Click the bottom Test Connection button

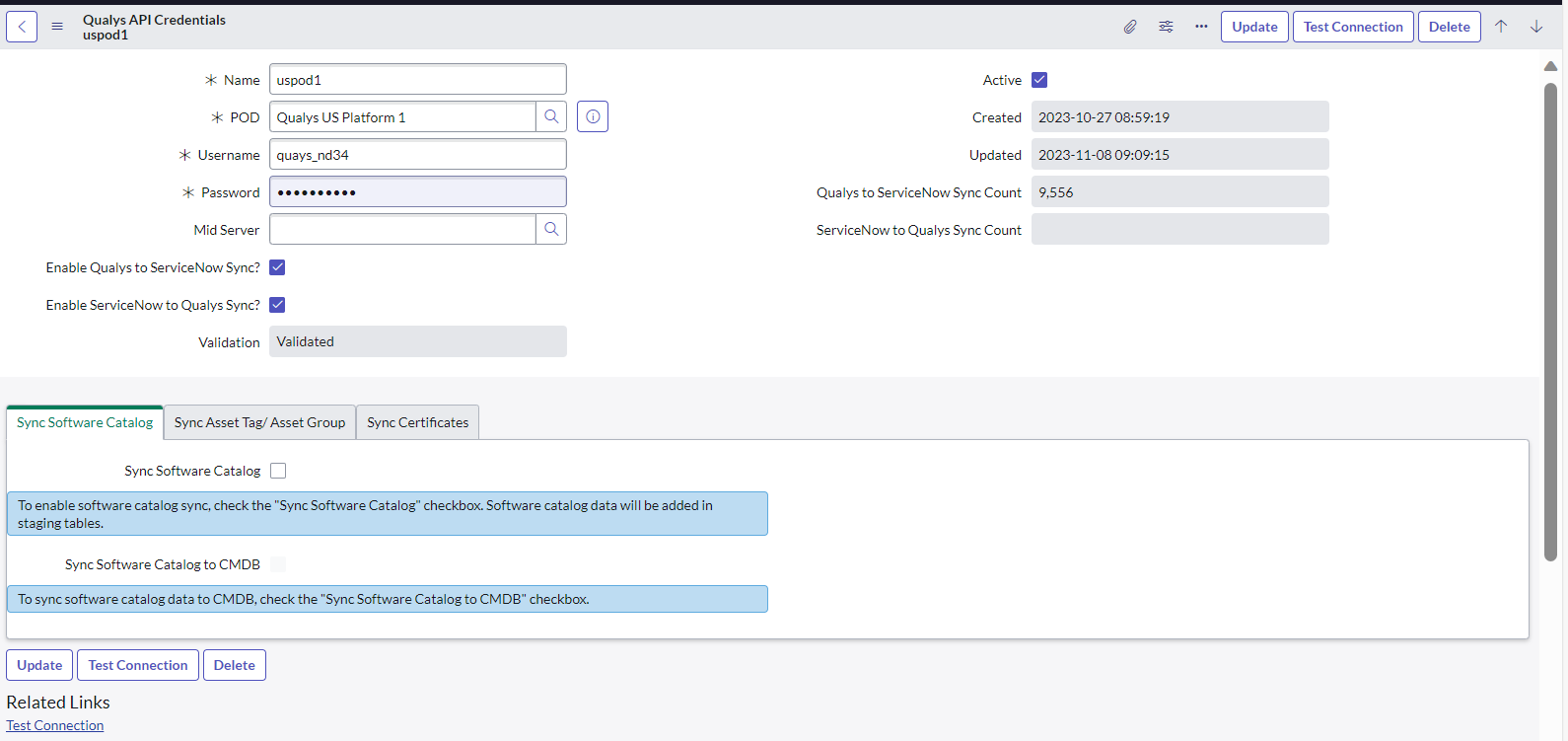138,665
